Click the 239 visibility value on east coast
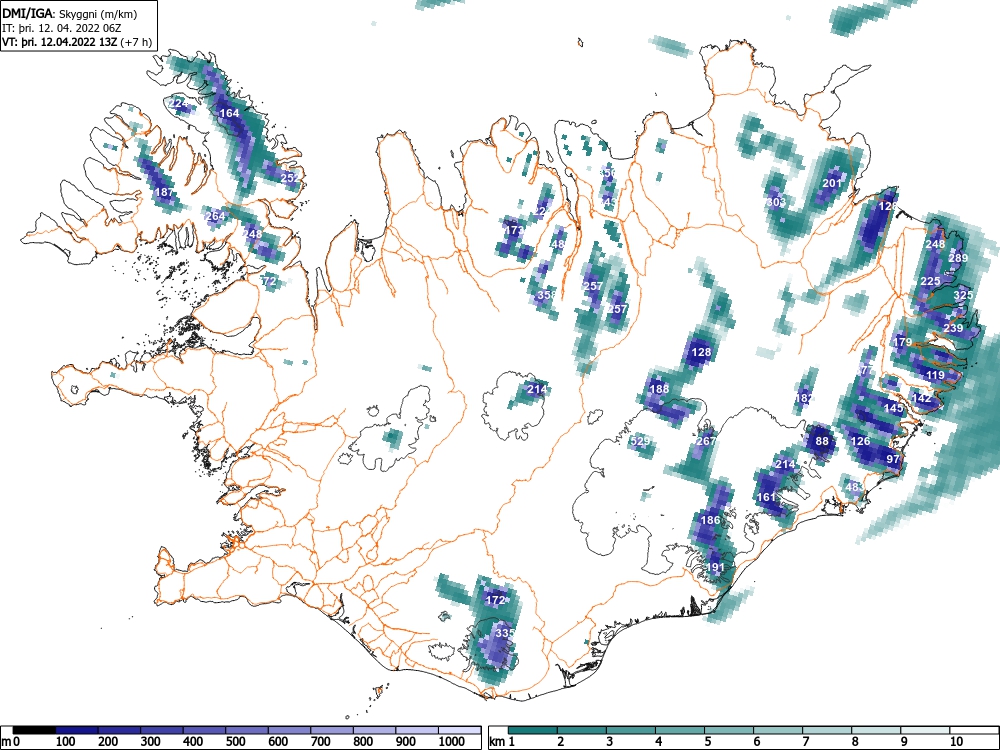The image size is (1000, 750). 953,328
